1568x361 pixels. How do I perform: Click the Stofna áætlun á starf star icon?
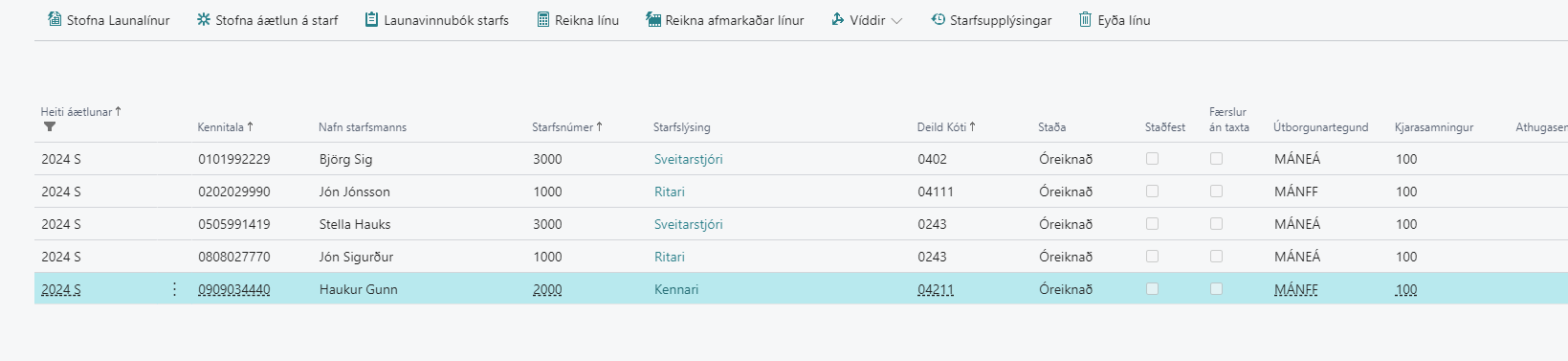[x=204, y=19]
